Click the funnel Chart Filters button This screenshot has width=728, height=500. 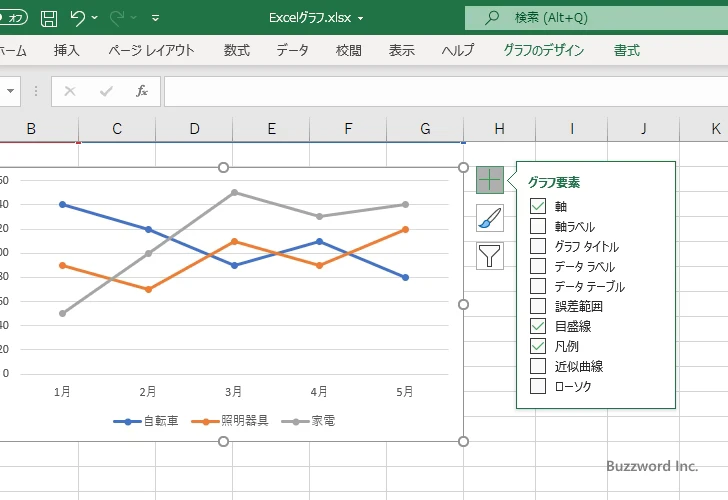click(490, 256)
